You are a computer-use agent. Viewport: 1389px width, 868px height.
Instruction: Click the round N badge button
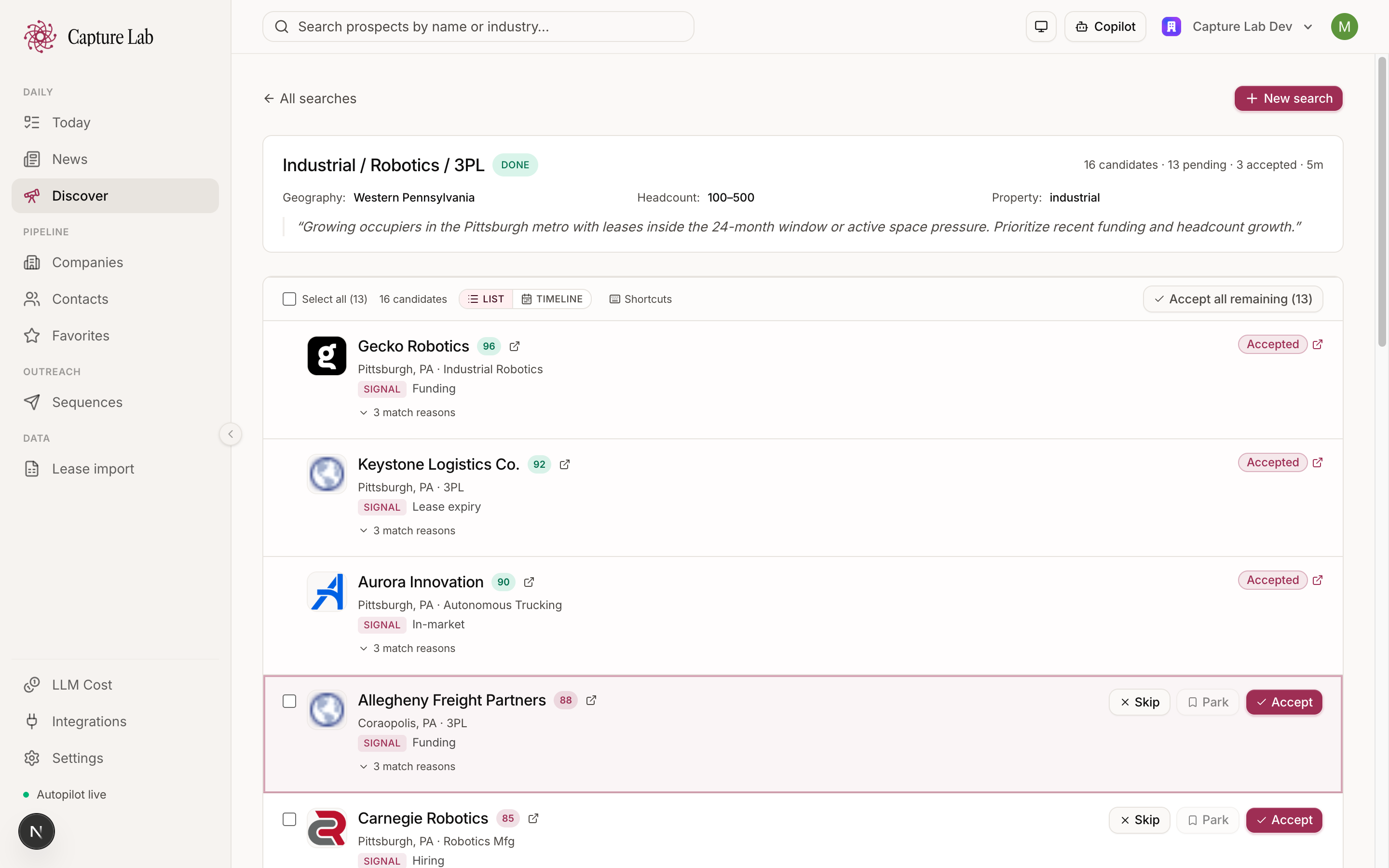(x=36, y=831)
